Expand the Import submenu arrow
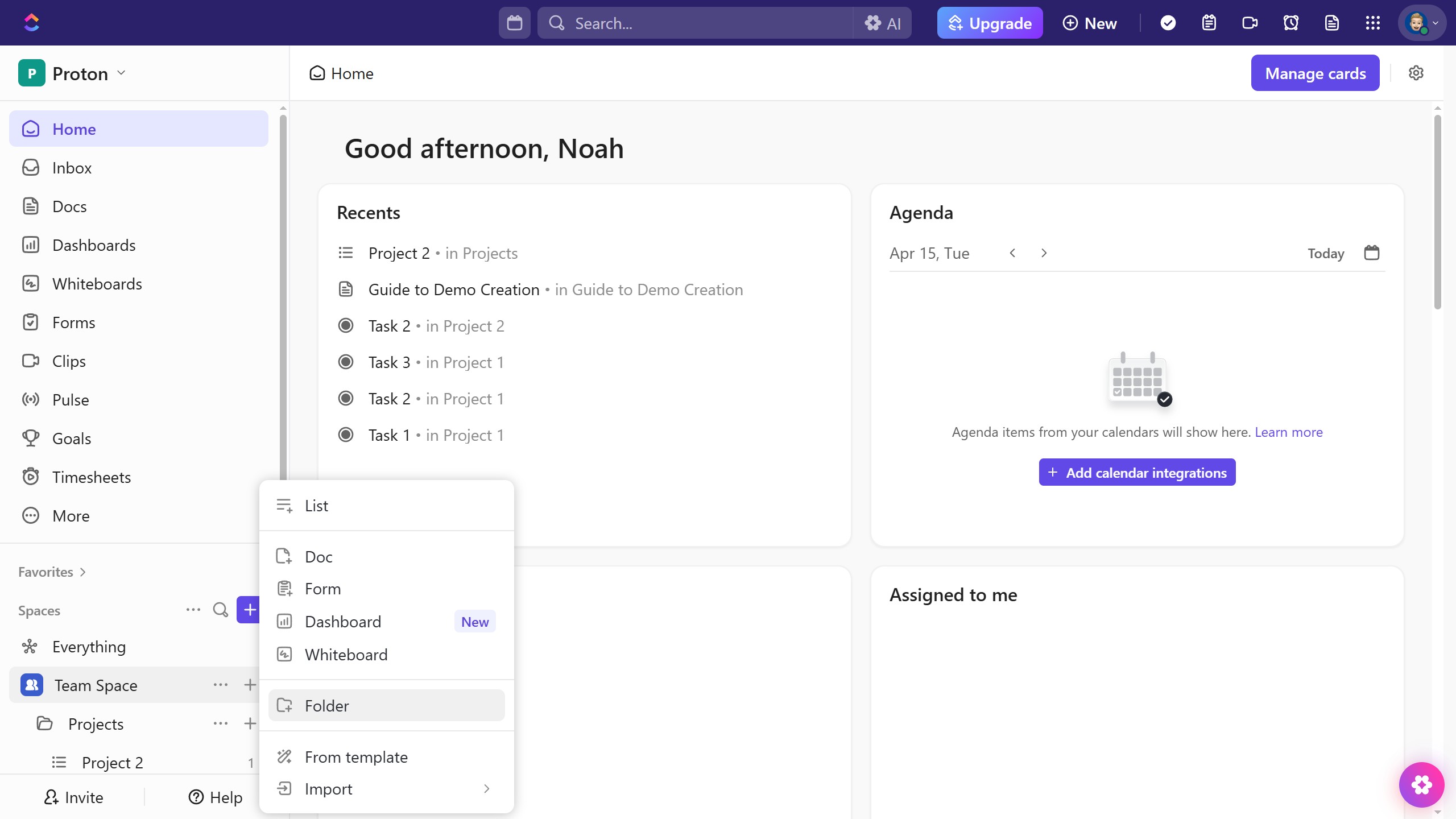This screenshot has width=1456, height=819. pyautogui.click(x=486, y=788)
